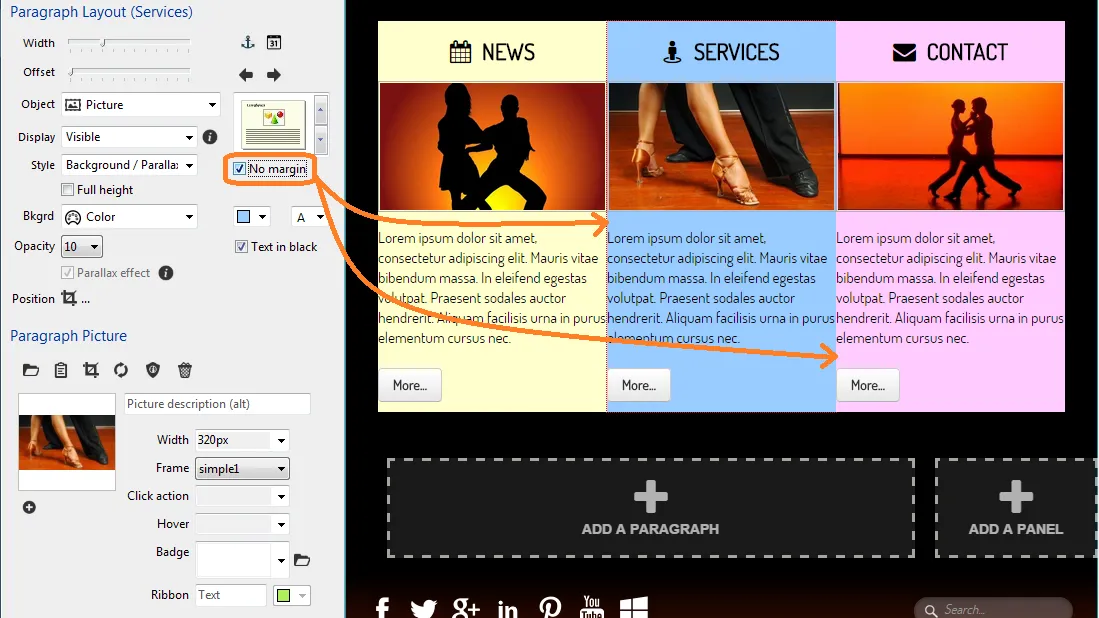Click the anchor icon in Paragraph Layout
Image resolution: width=1099 pixels, height=618 pixels.
248,43
